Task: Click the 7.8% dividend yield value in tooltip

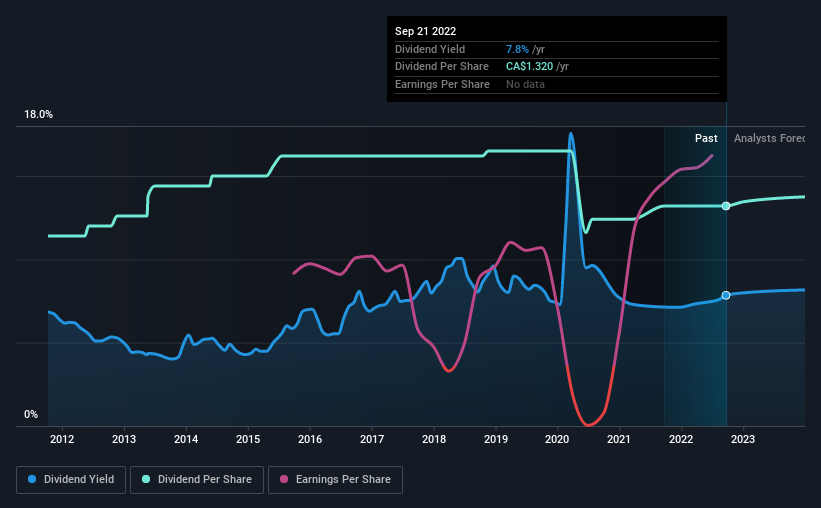Action: coord(517,49)
